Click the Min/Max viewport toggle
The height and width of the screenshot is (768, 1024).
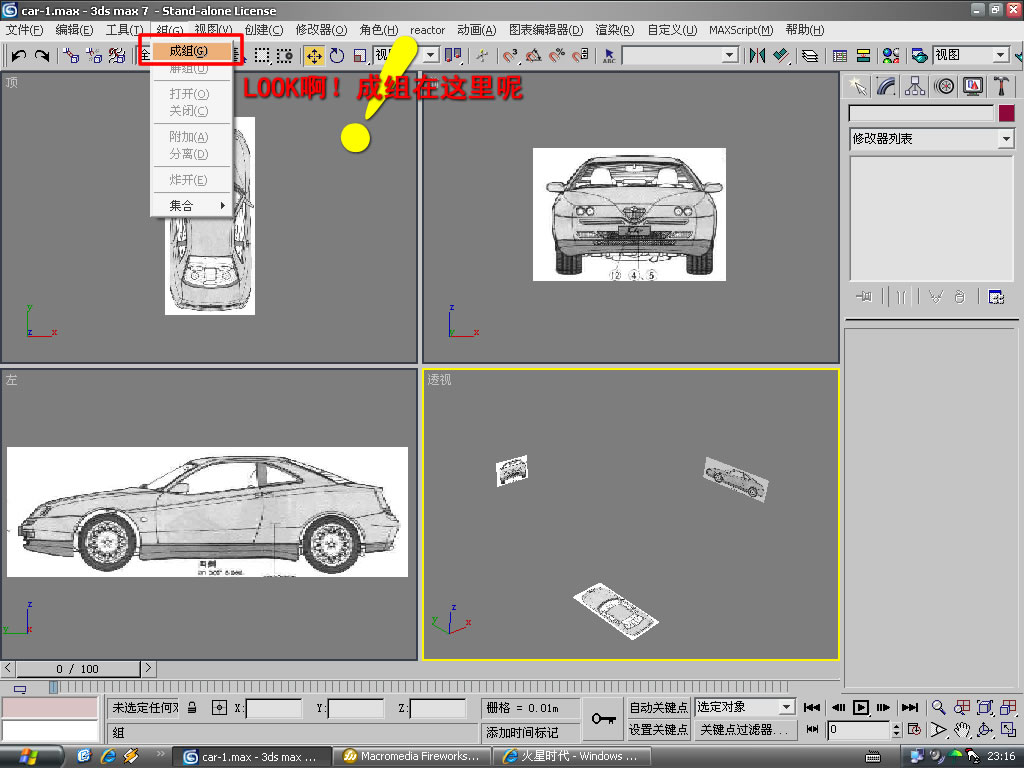[1008, 729]
